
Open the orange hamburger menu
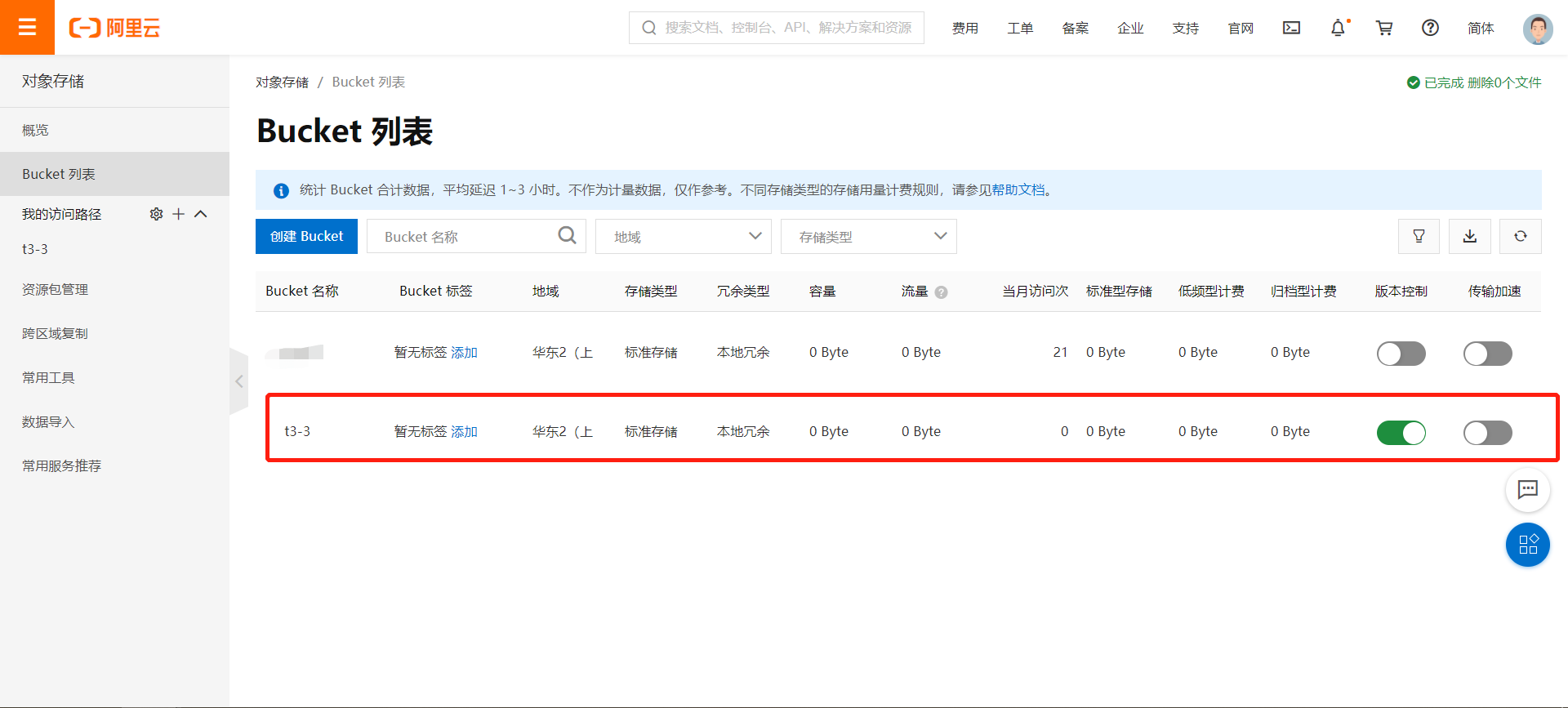coord(27,27)
